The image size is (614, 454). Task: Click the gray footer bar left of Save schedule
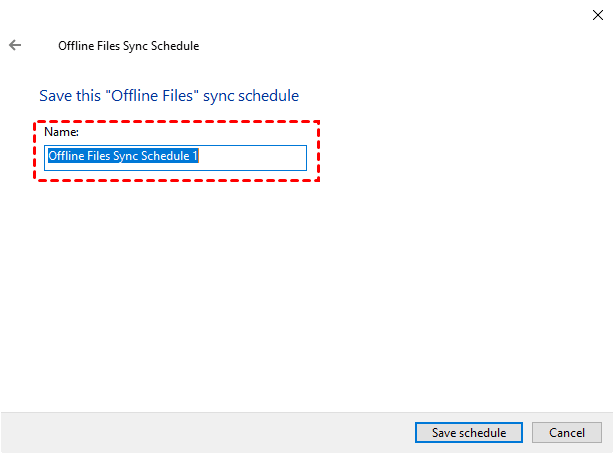200,432
